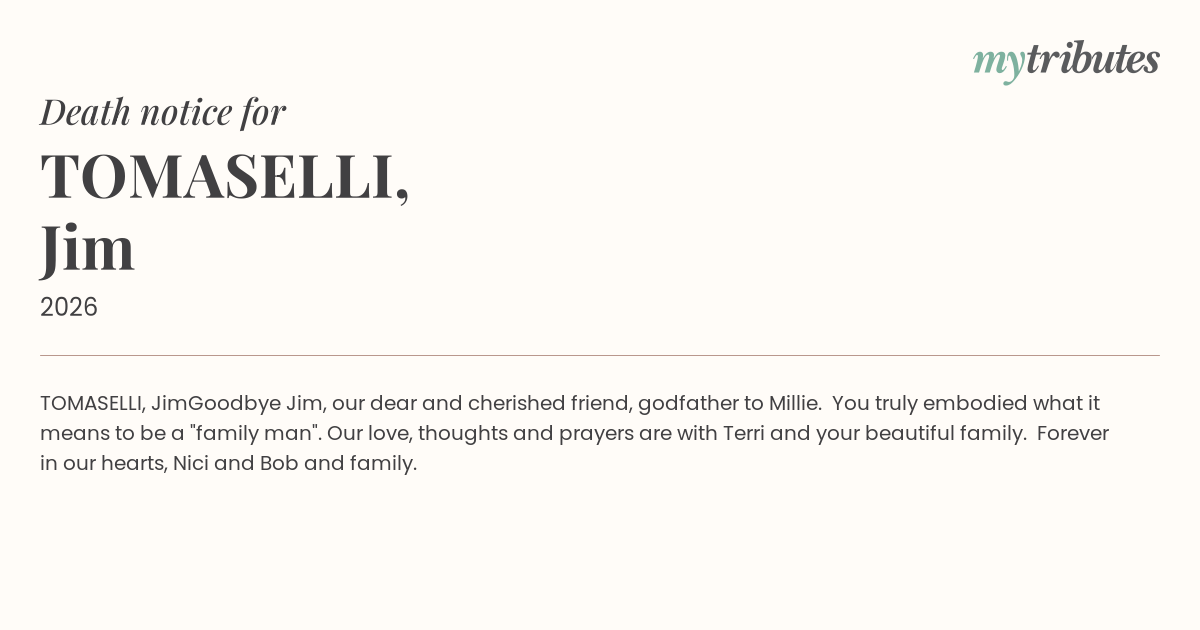The image size is (1200, 630).
Task: Click the green "my" part of the logo
Action: (x=998, y=62)
